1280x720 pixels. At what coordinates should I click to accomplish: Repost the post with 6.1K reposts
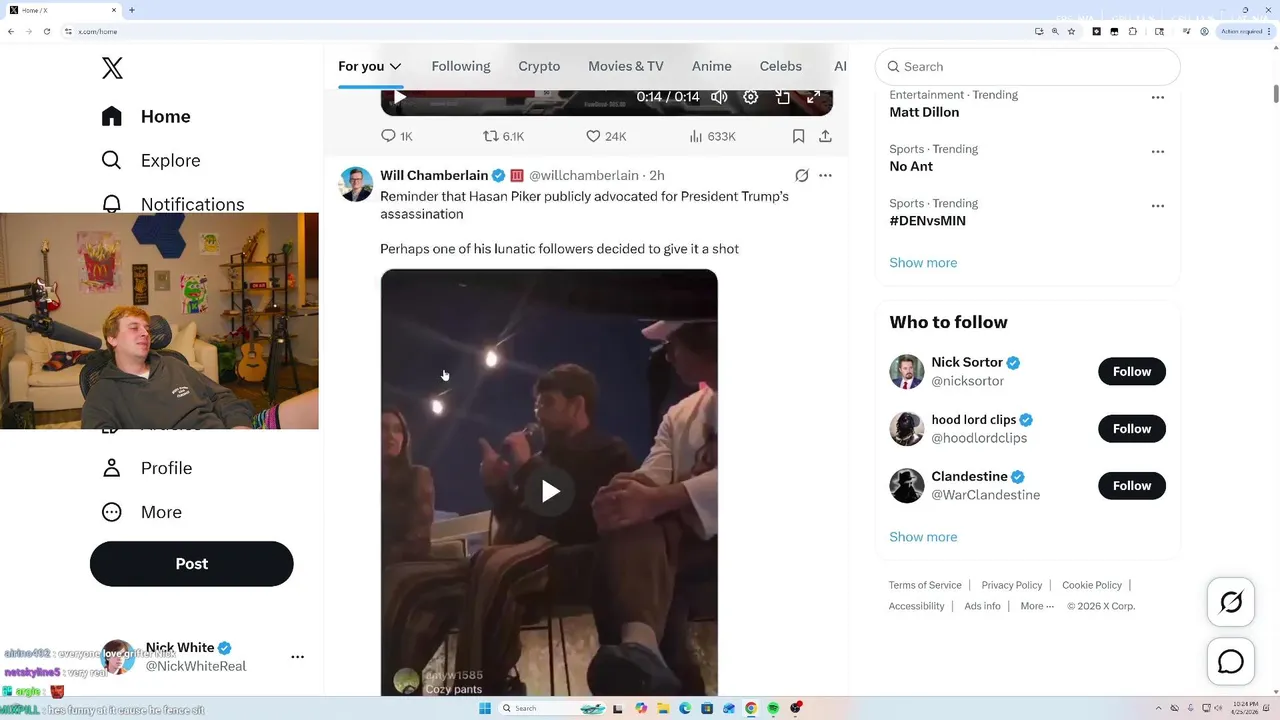click(x=503, y=136)
